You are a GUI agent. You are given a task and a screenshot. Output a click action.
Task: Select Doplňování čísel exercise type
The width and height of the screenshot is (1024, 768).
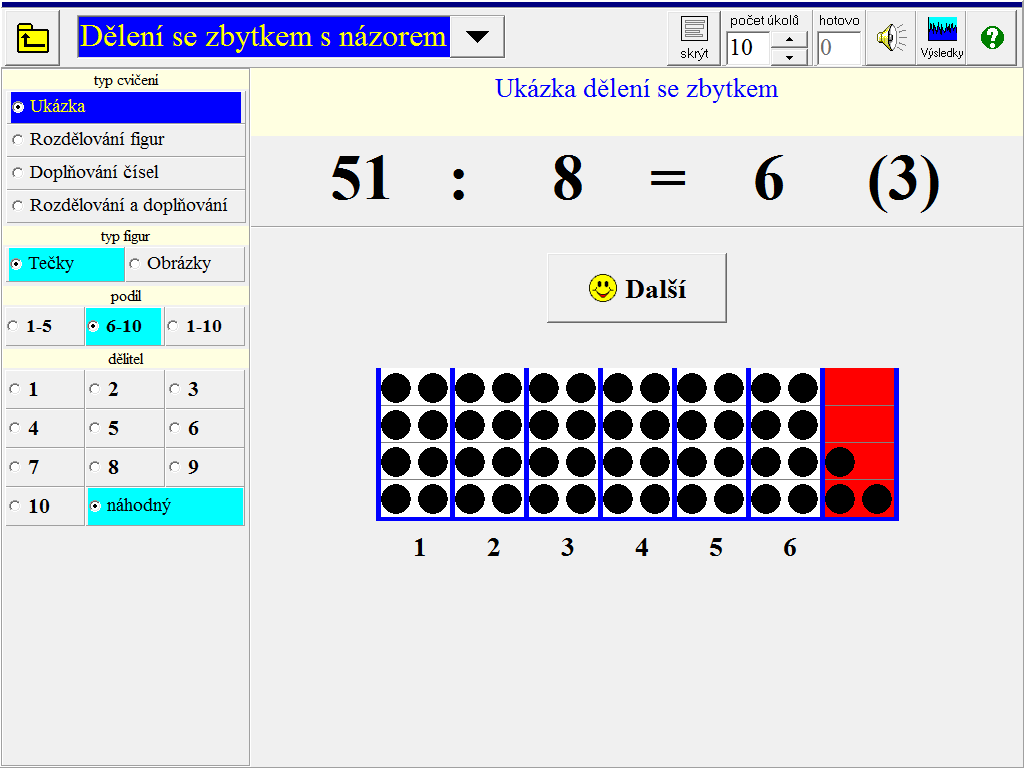(x=125, y=172)
